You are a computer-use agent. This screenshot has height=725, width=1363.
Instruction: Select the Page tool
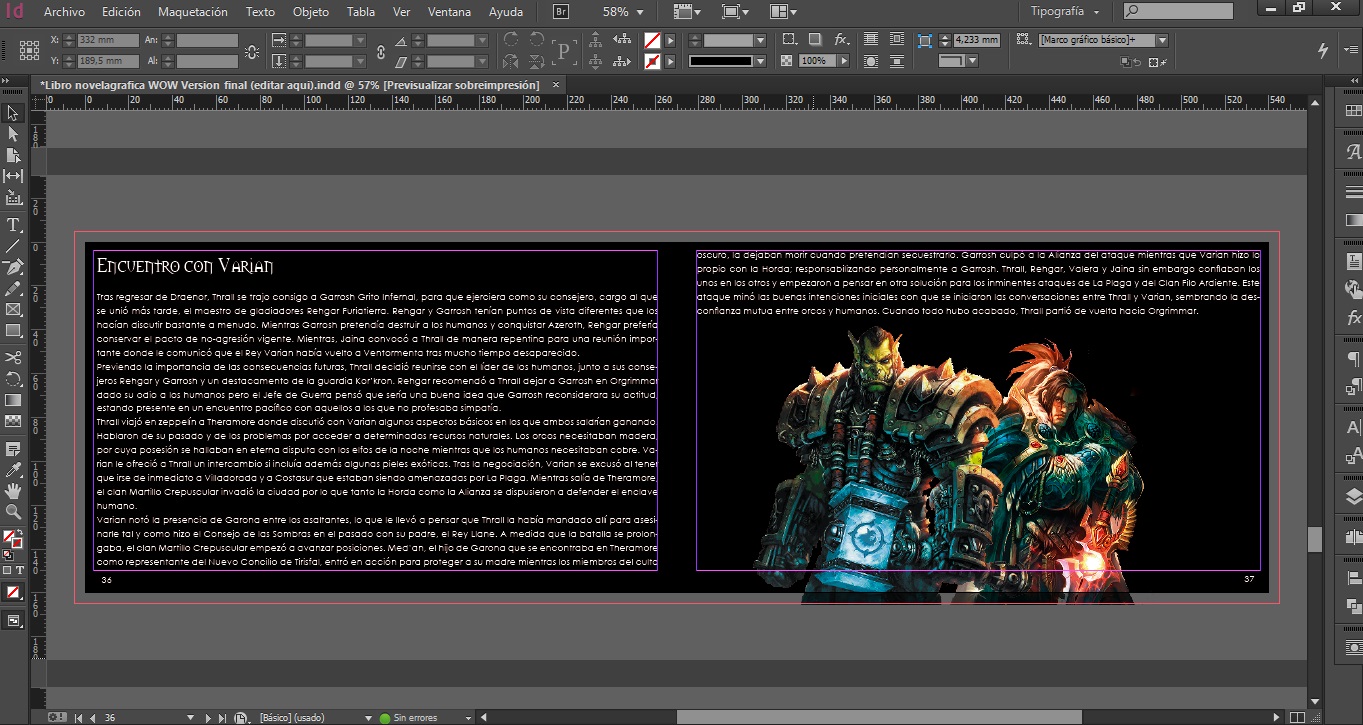click(x=13, y=155)
